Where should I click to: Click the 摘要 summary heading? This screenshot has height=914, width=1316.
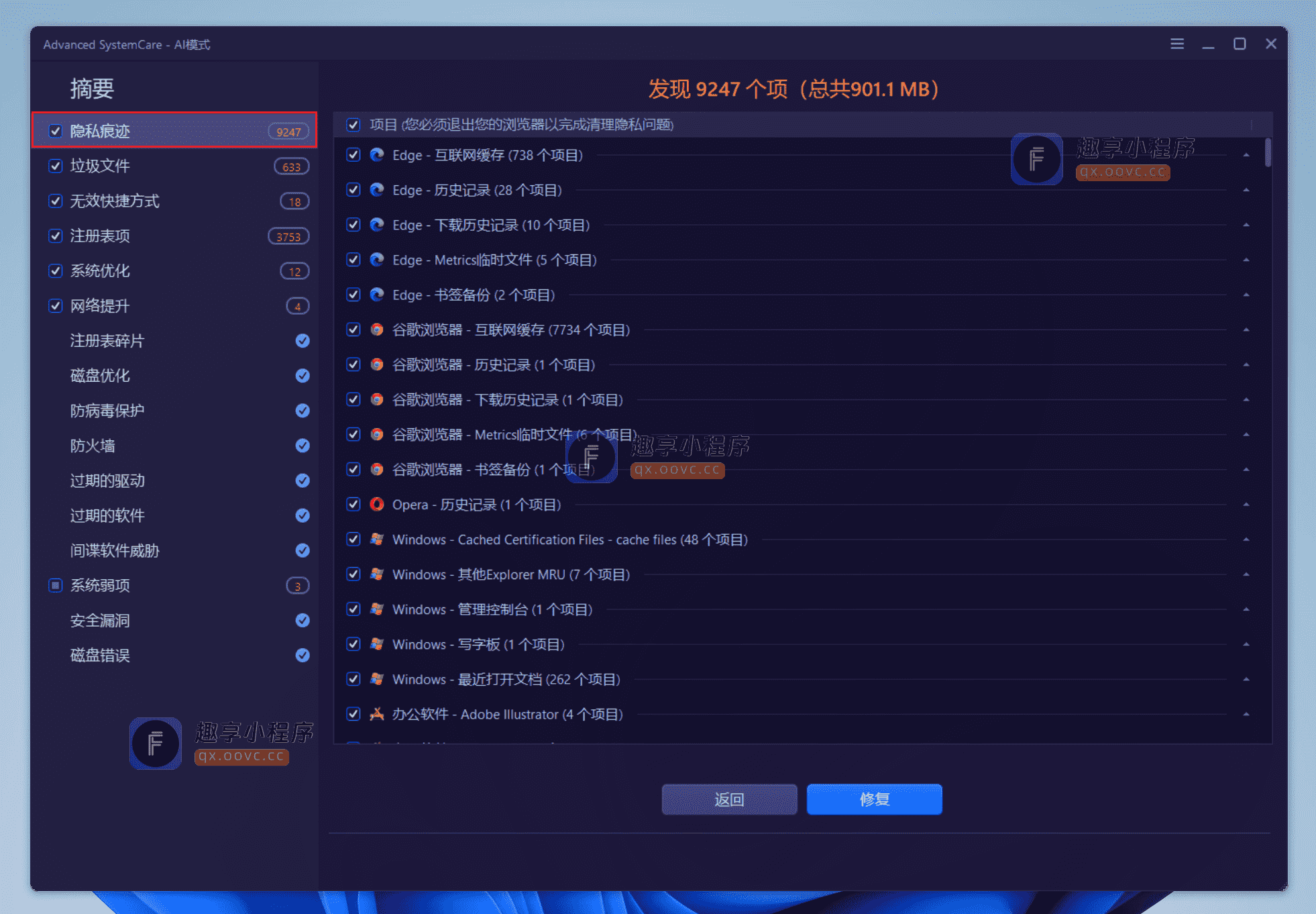click(92, 89)
